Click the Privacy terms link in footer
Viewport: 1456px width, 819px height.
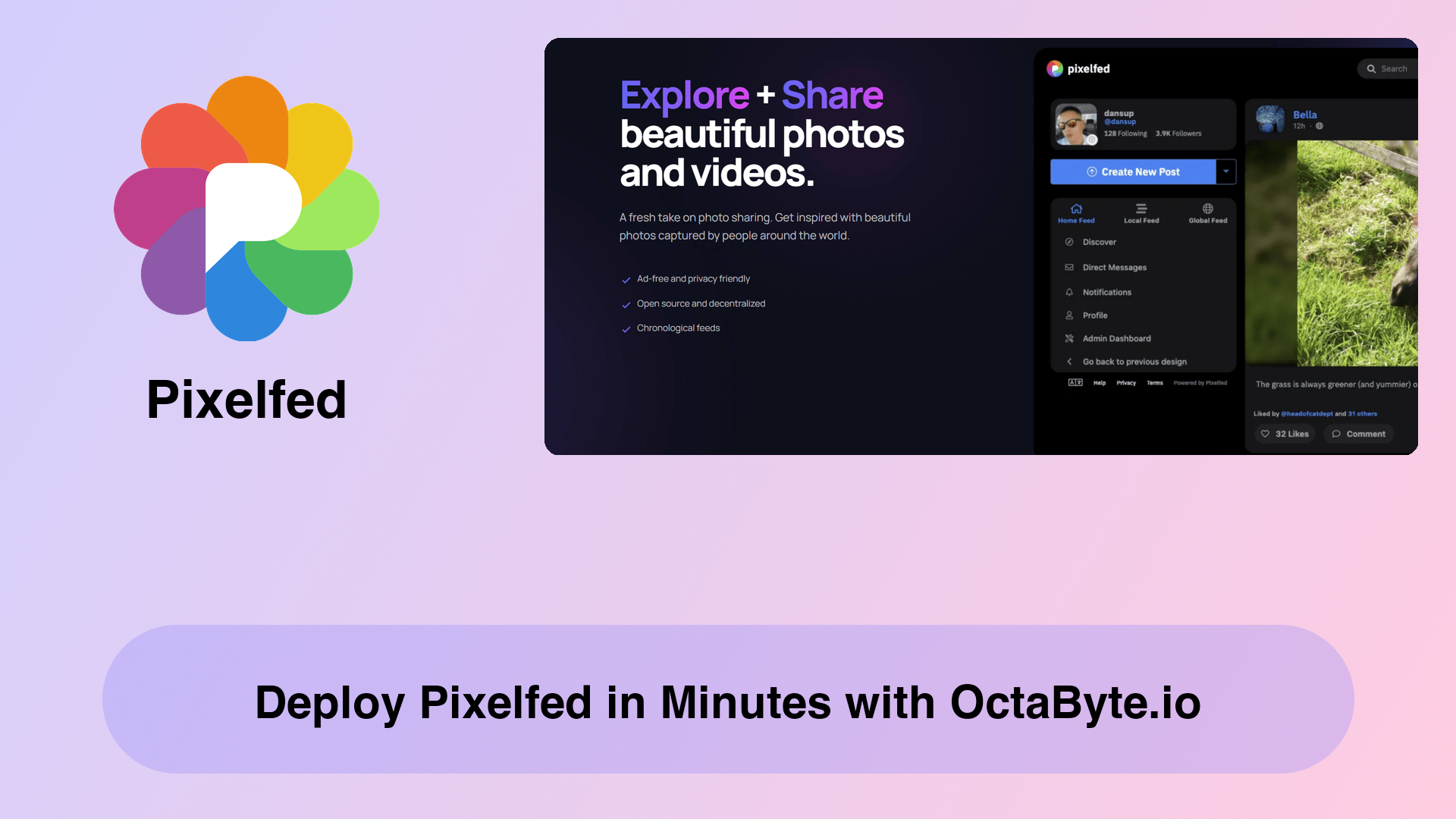pyautogui.click(x=1126, y=382)
